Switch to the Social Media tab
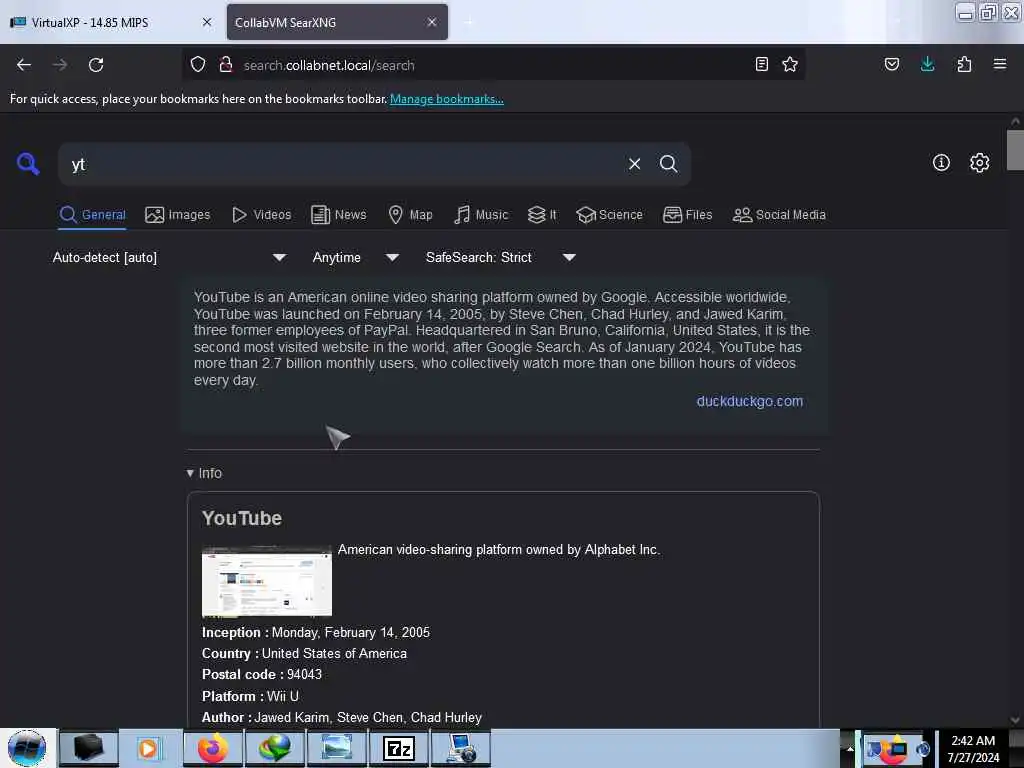The width and height of the screenshot is (1024, 768). click(779, 214)
